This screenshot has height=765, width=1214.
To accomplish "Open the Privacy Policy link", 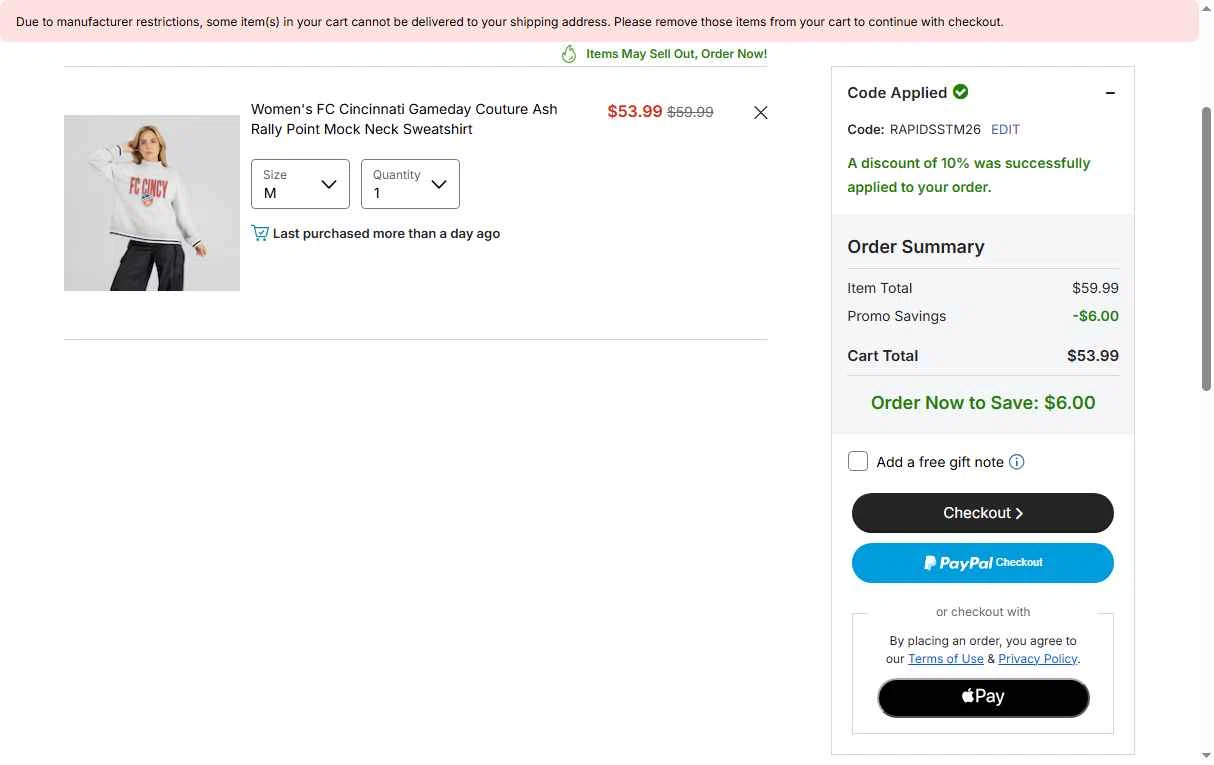I will 1038,659.
